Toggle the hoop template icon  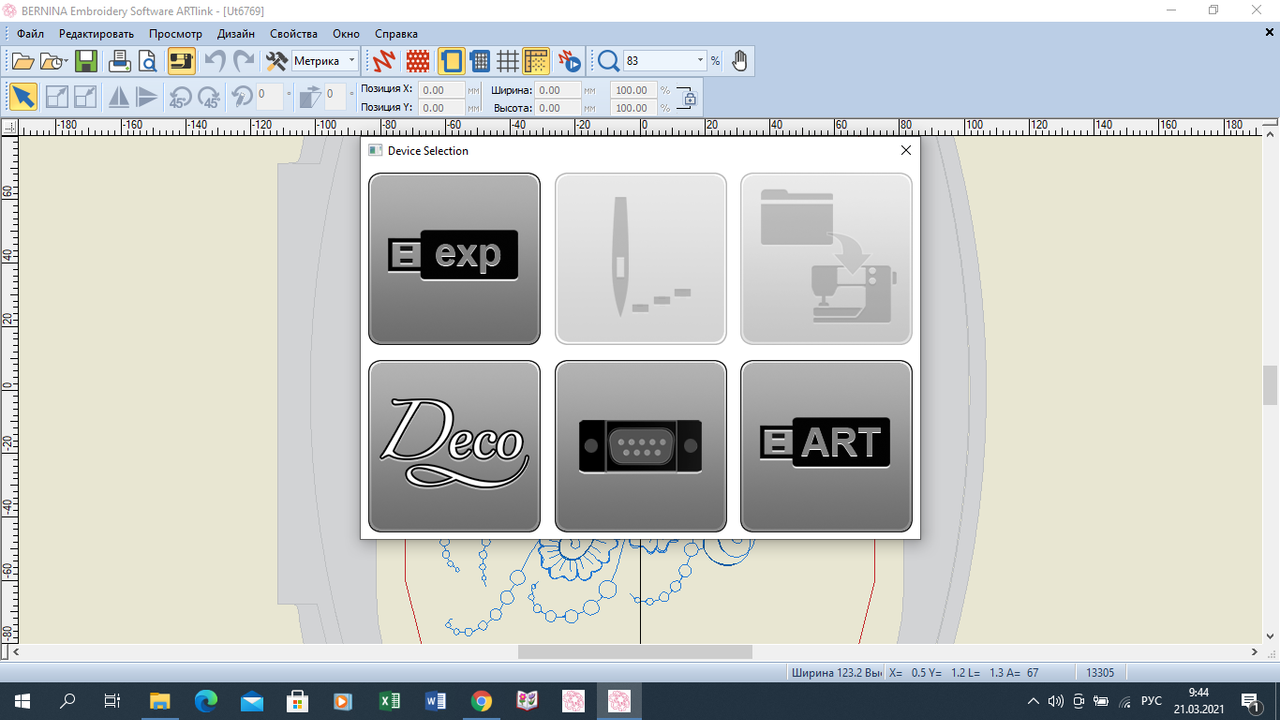(x=480, y=61)
